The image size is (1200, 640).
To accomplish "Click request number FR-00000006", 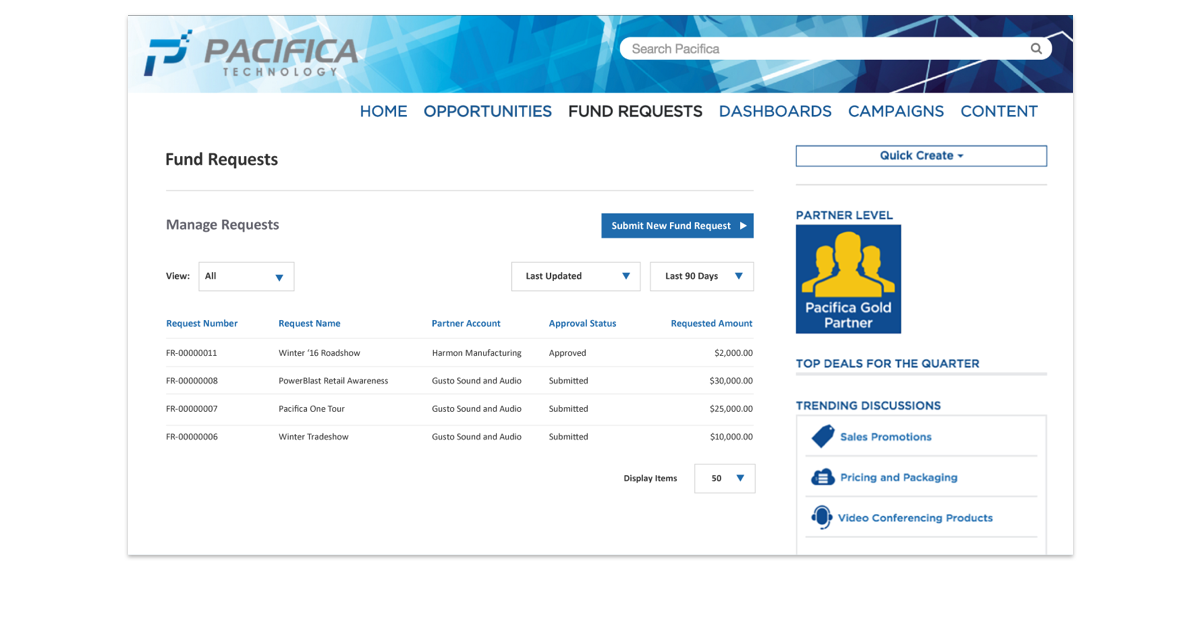I will (x=191, y=437).
